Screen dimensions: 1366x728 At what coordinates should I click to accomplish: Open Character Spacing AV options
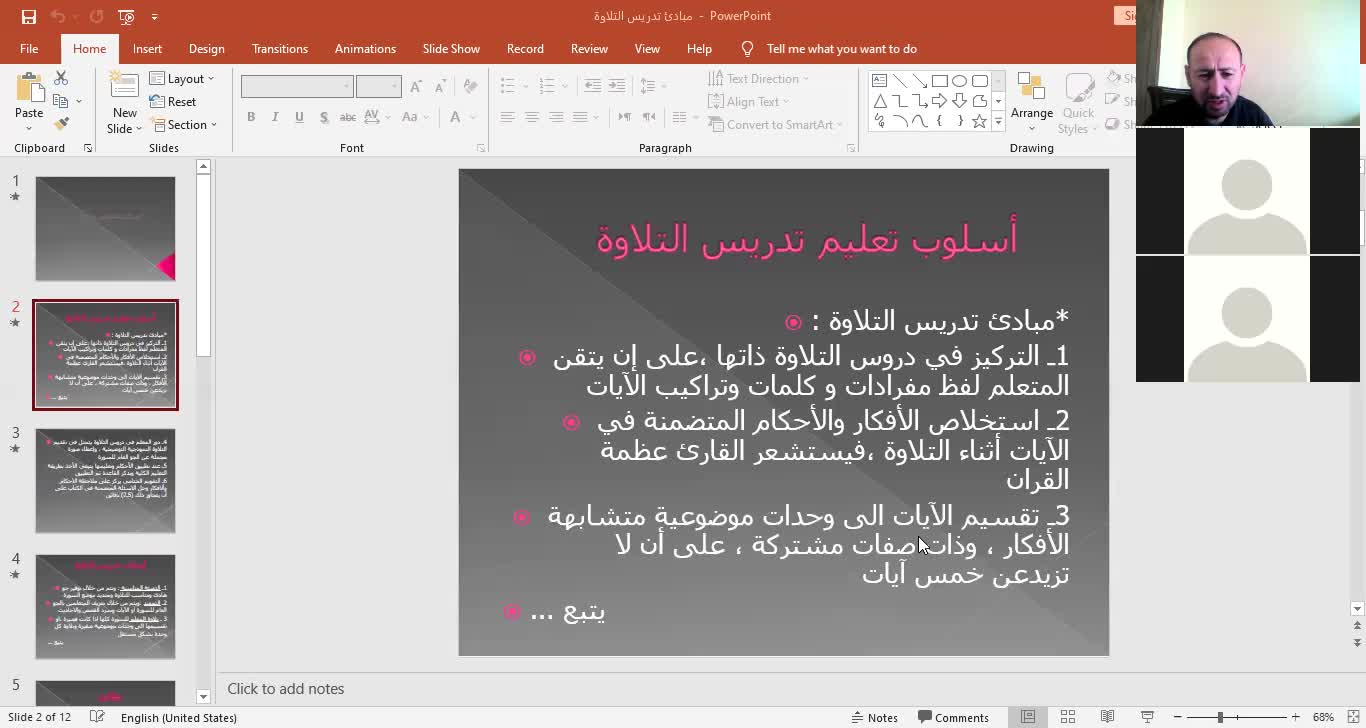[x=379, y=117]
